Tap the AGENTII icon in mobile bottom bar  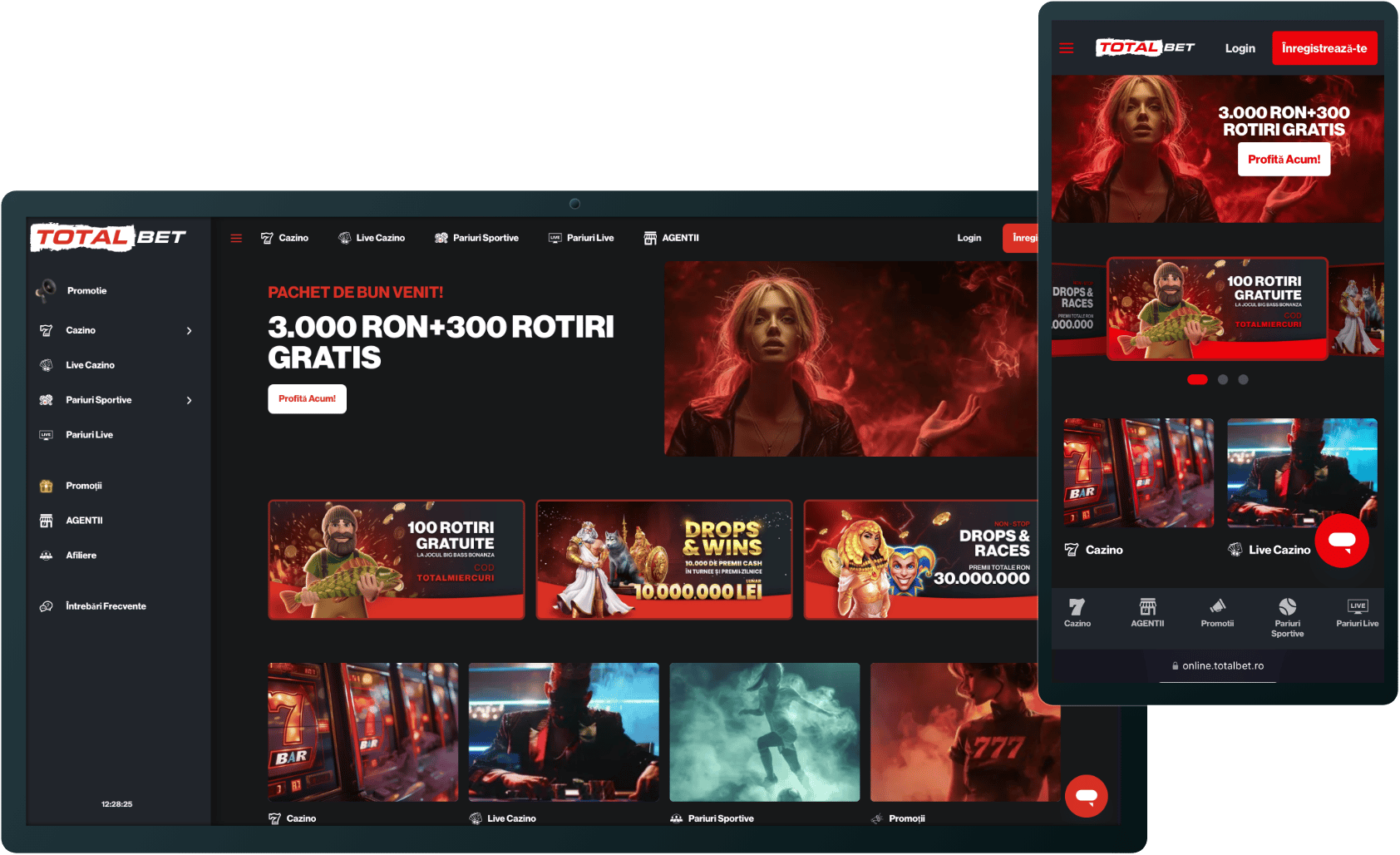1147,606
